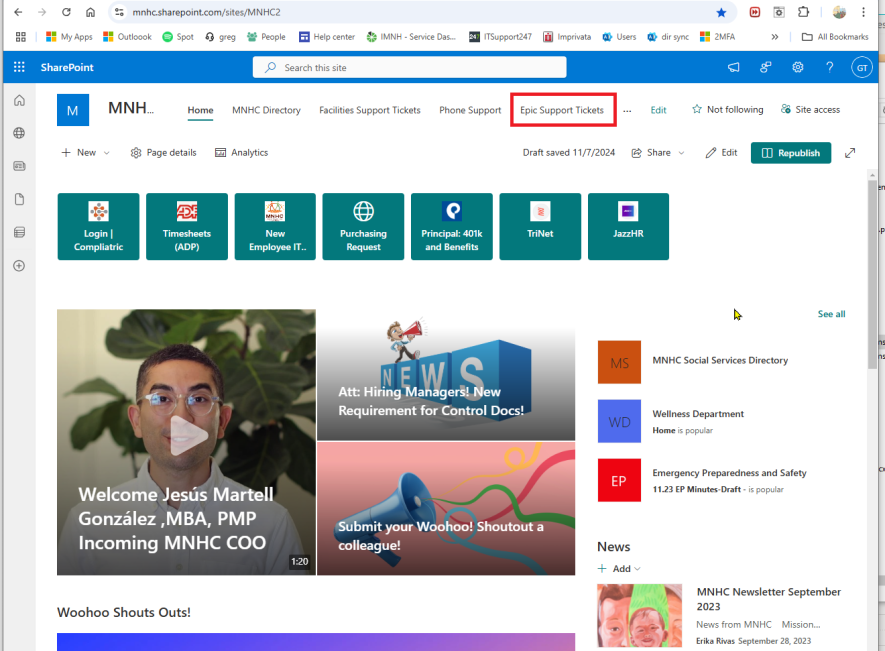Open the SharePoint app launcher waffle
This screenshot has width=885, height=651.
click(19, 67)
